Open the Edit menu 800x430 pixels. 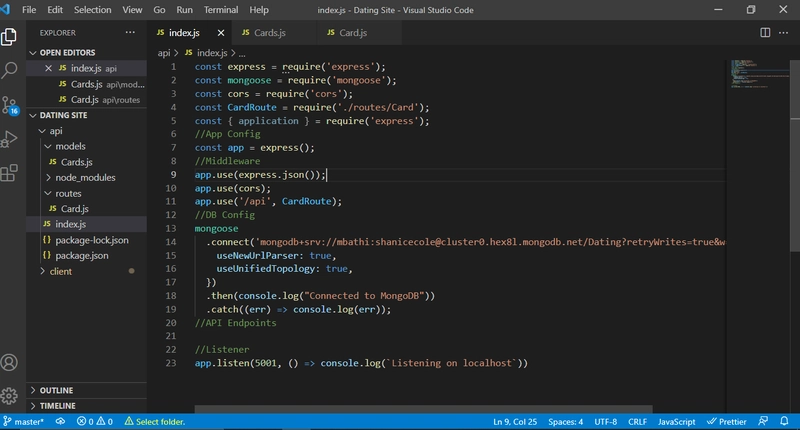55,10
